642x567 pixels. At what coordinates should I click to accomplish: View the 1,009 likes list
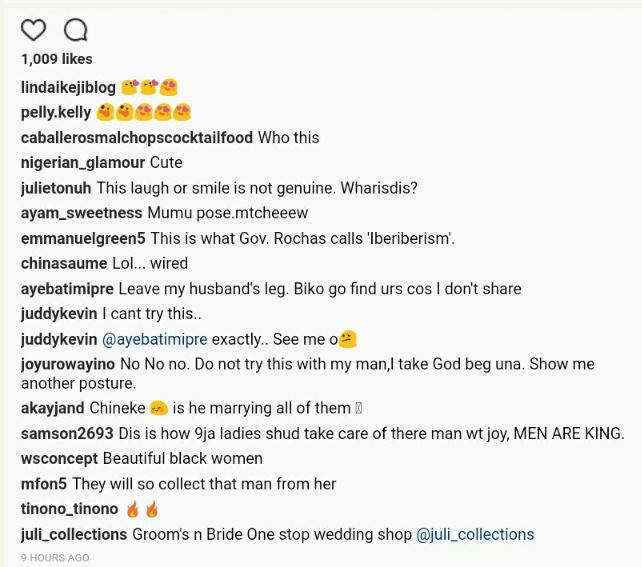(x=57, y=59)
